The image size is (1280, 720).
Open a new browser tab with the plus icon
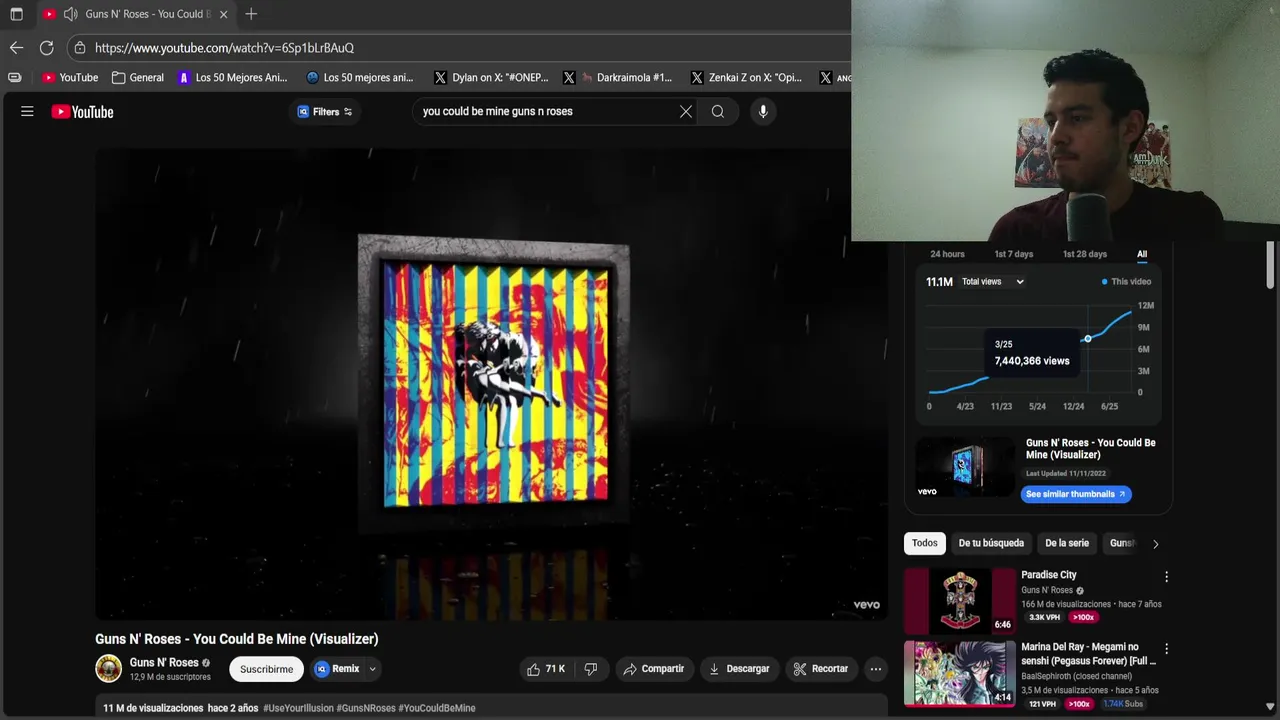click(251, 14)
